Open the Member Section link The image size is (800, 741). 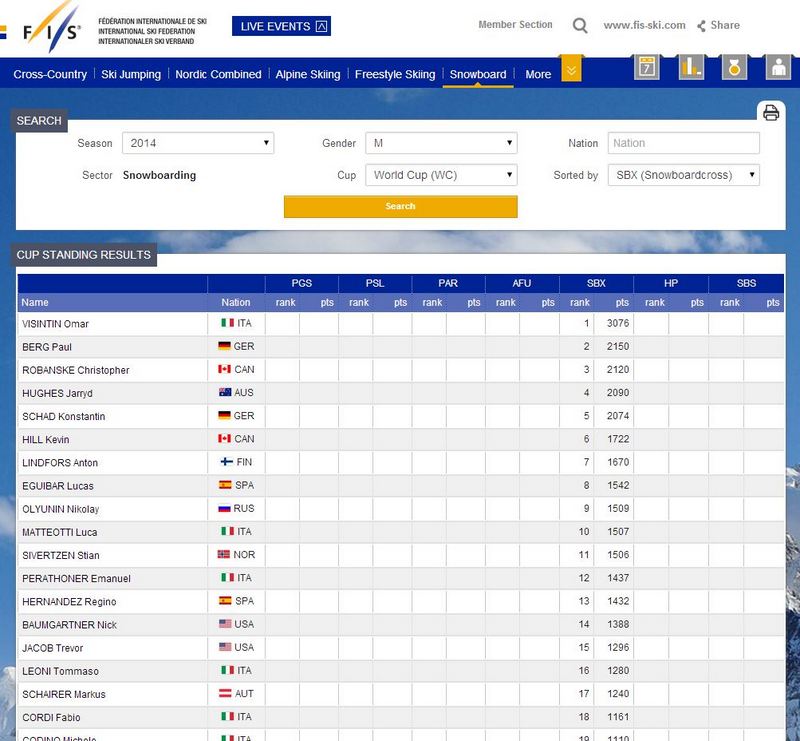515,25
